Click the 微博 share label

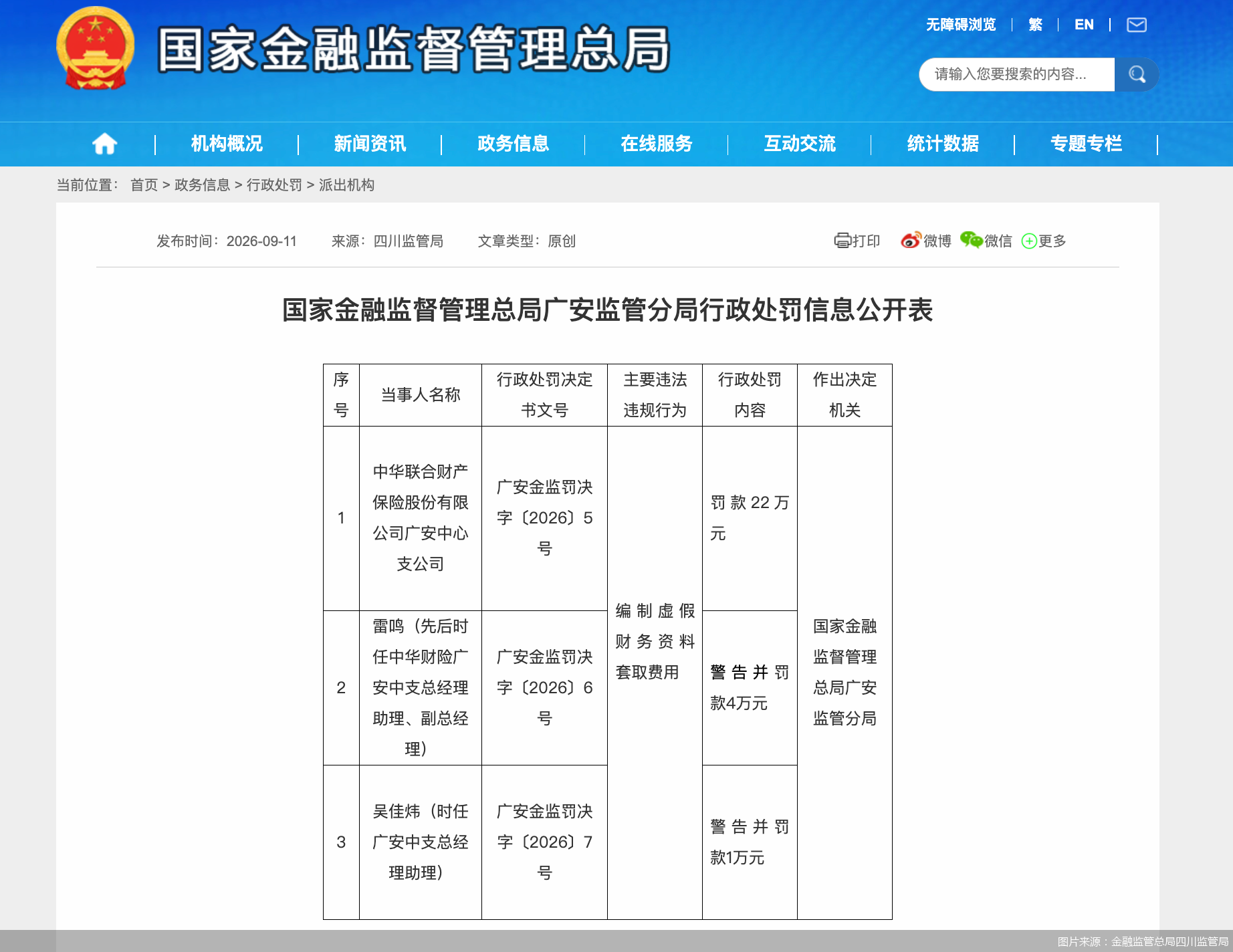pos(937,241)
